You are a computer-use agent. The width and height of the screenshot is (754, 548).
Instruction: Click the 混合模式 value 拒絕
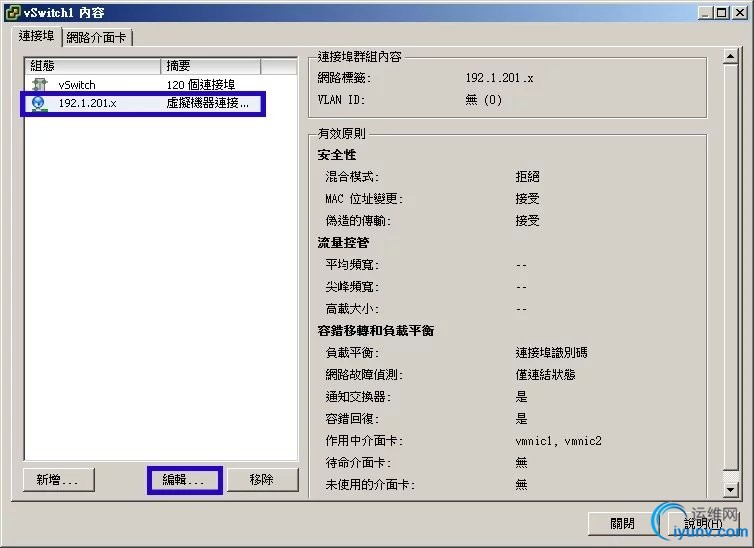[x=528, y=177]
